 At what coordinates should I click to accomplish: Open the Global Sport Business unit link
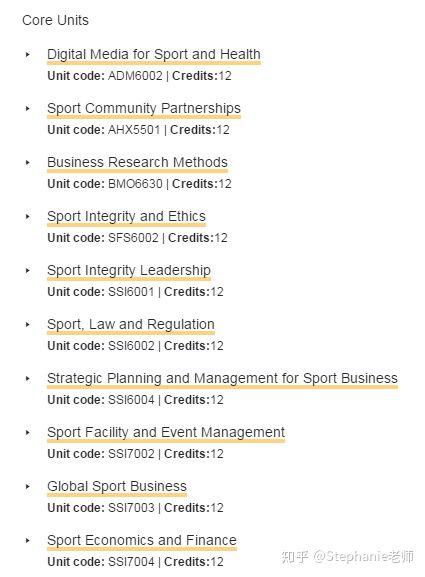tap(117, 486)
